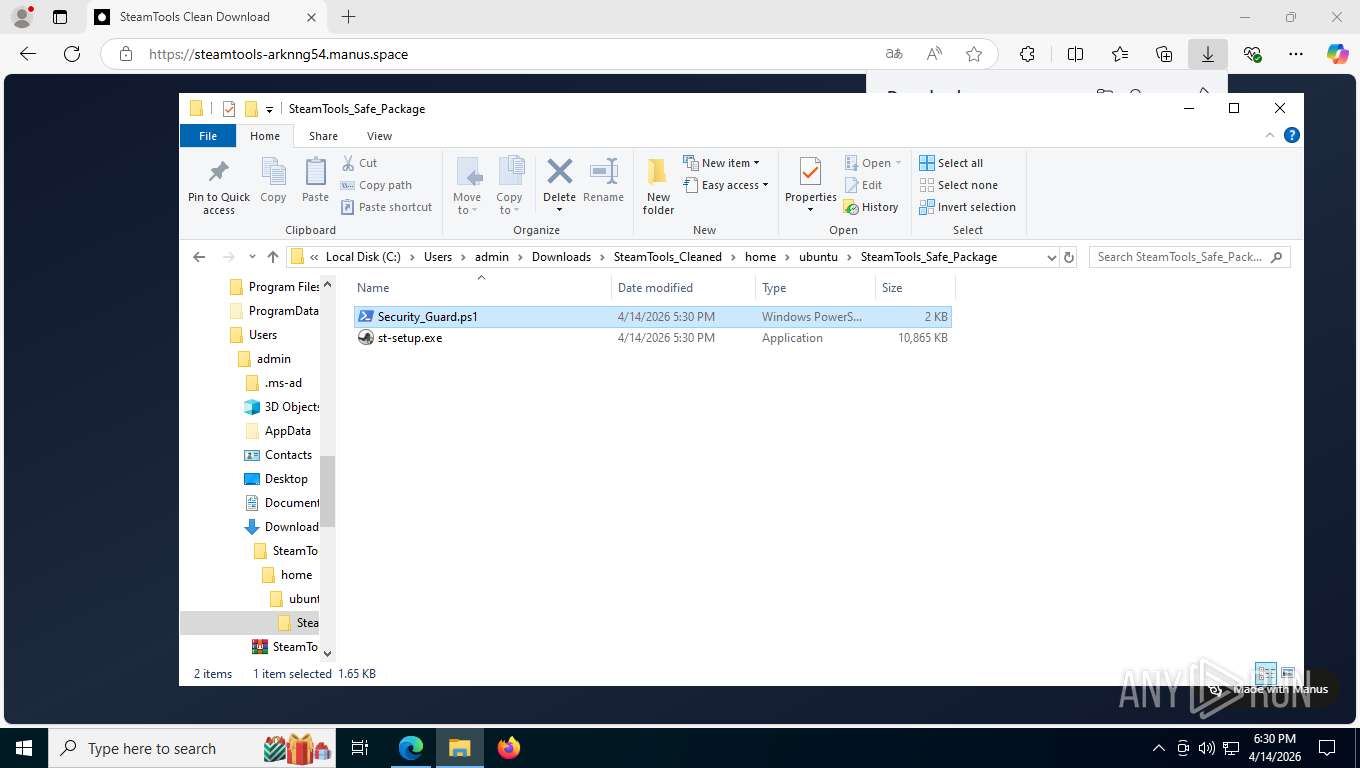Viewport: 1360px width, 768px height.
Task: Click the Copy ribbon icon
Action: 273,181
